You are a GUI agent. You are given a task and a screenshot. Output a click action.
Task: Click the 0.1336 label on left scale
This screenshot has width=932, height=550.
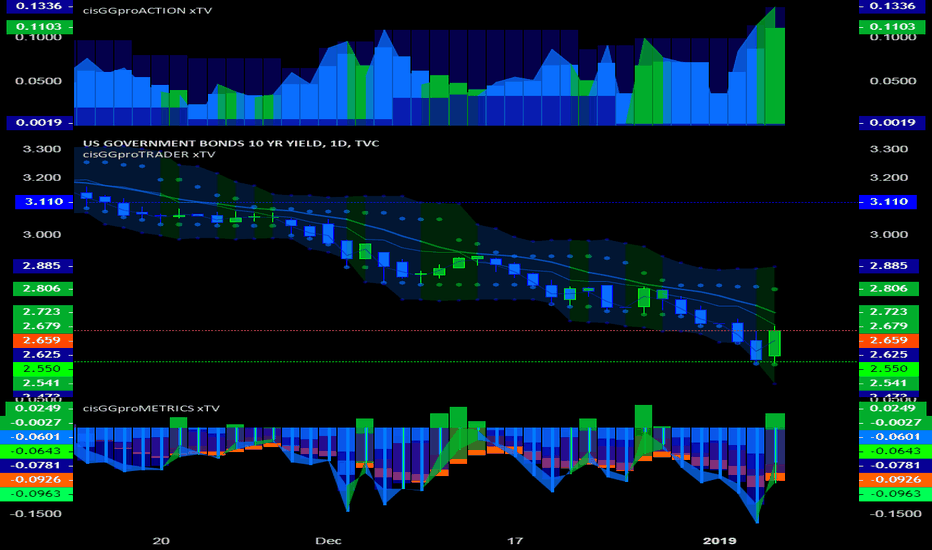point(39,6)
